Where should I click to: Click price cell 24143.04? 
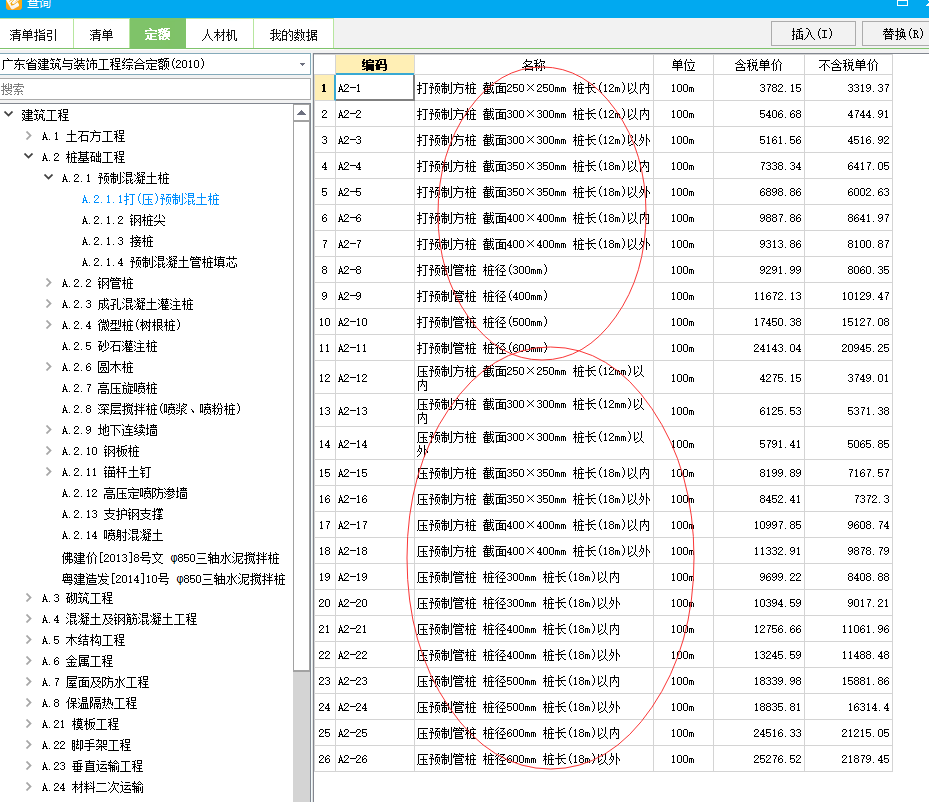(x=758, y=348)
